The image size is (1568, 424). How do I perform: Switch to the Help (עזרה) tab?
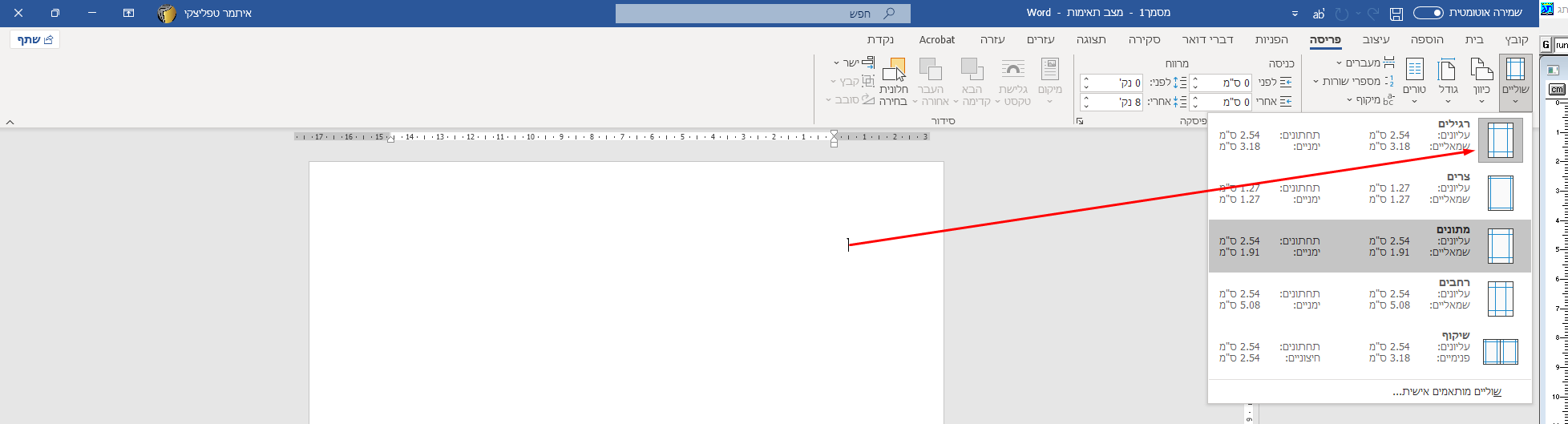992,39
